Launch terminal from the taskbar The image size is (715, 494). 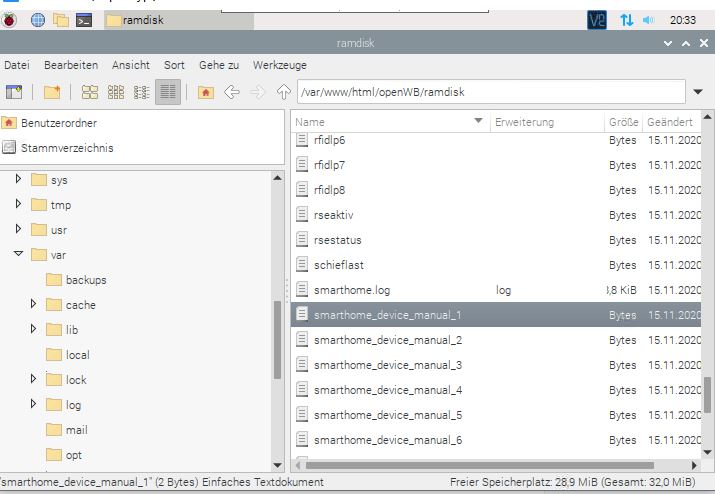coord(84,20)
